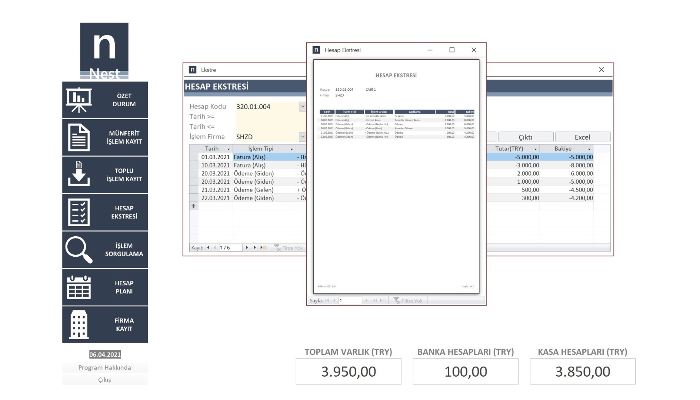Open the İşlem Tipi column filter arrow
The width and height of the screenshot is (700, 400).
click(292, 149)
